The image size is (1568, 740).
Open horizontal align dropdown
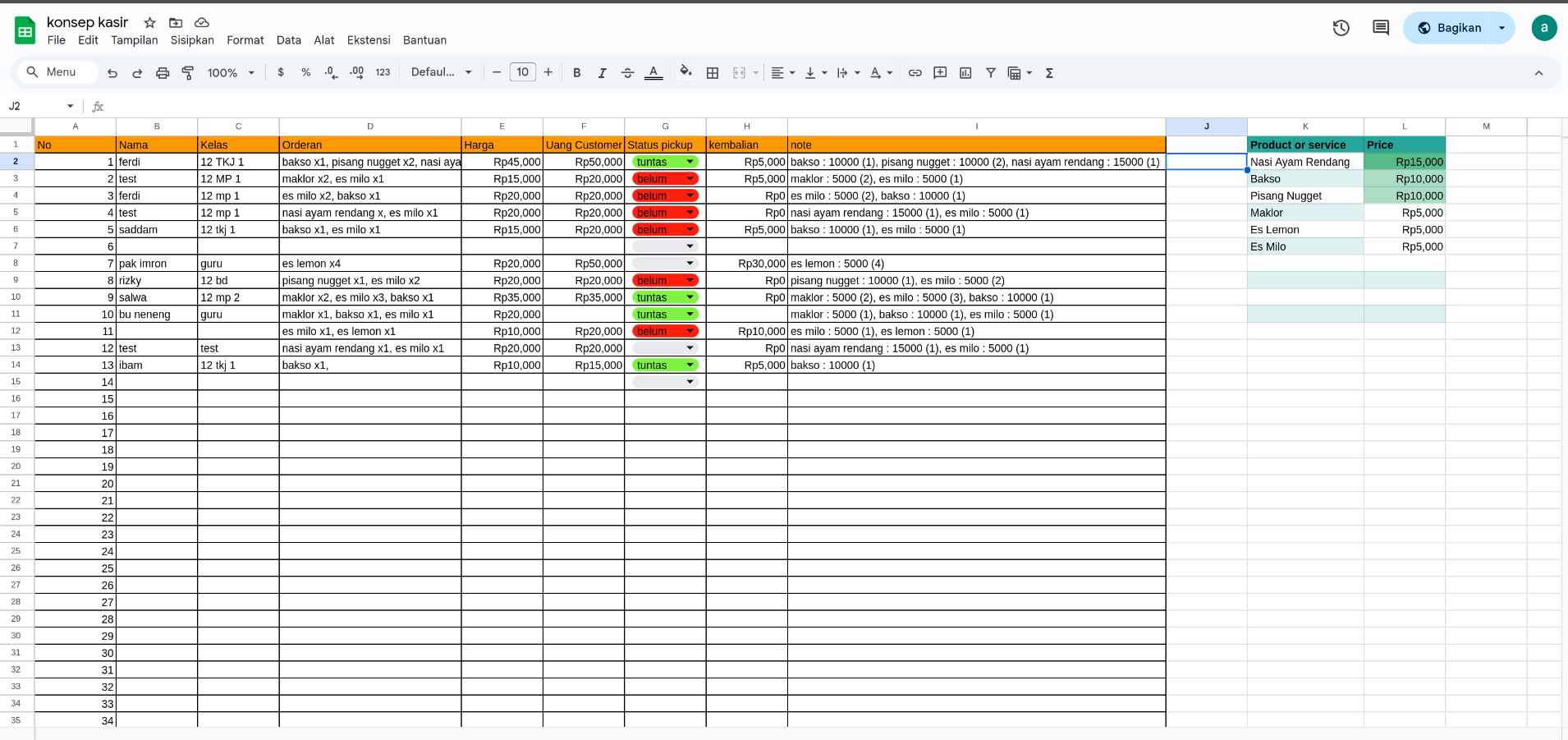coord(783,73)
